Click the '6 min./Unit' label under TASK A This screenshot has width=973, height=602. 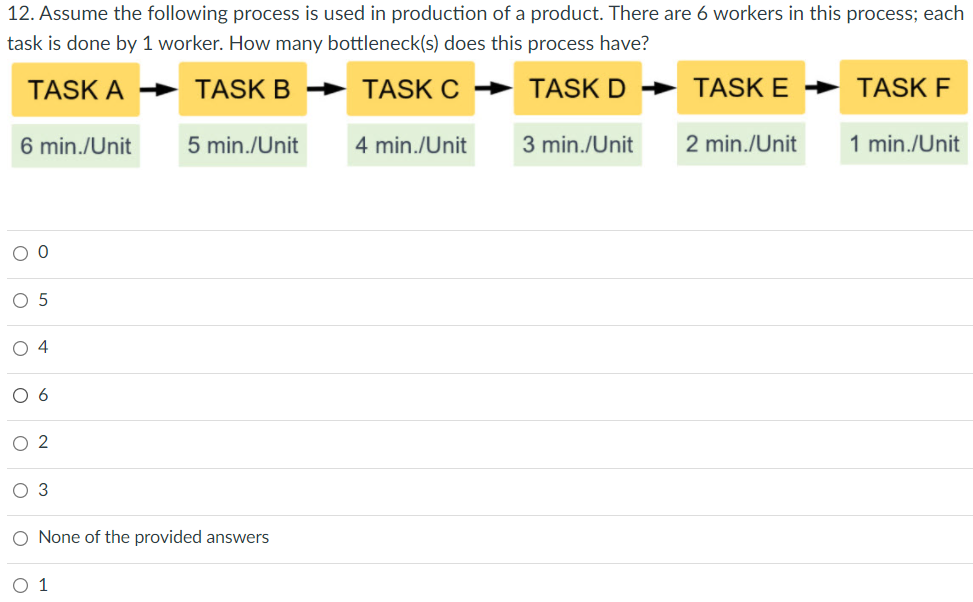[x=75, y=145]
